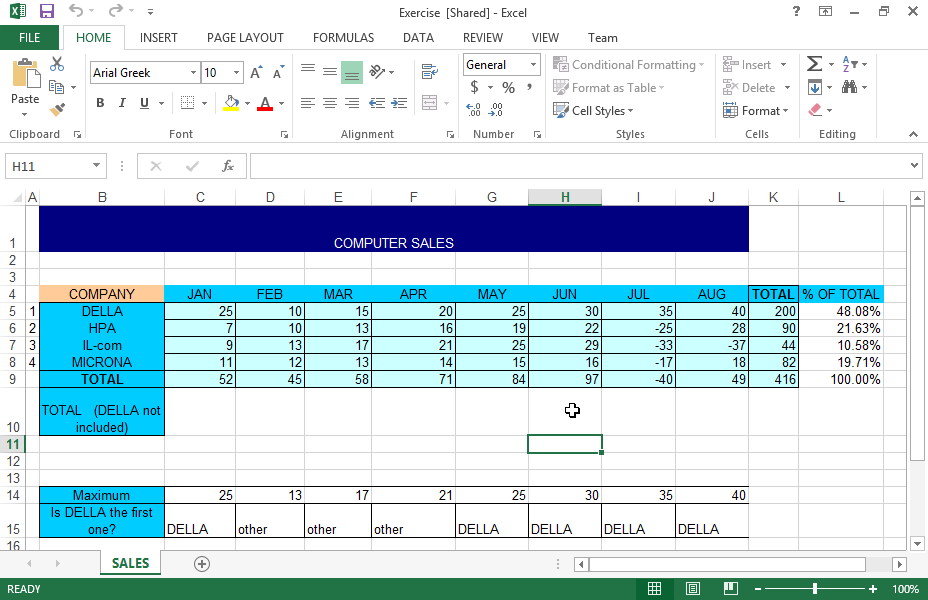This screenshot has width=928, height=600.
Task: Save the workbook with the floppy disk icon
Action: 46,11
